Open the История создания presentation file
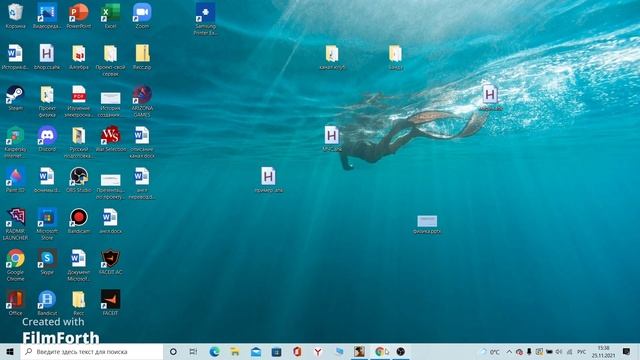The height and width of the screenshot is (360, 640). (x=110, y=104)
